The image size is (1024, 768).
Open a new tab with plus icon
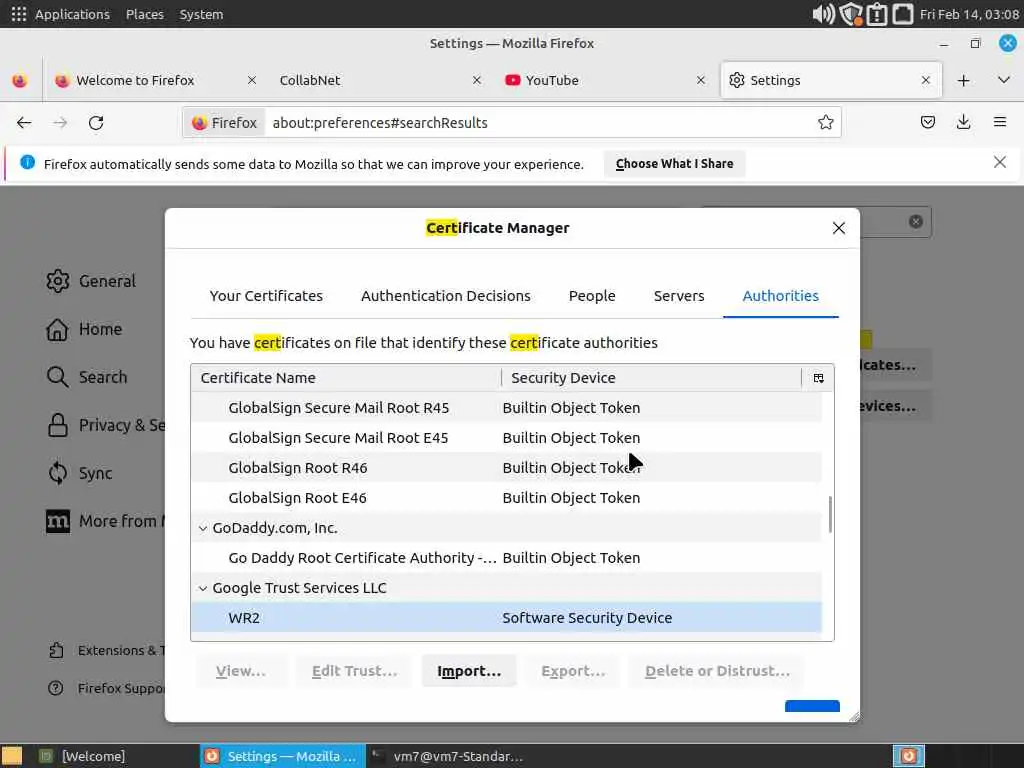coord(963,80)
